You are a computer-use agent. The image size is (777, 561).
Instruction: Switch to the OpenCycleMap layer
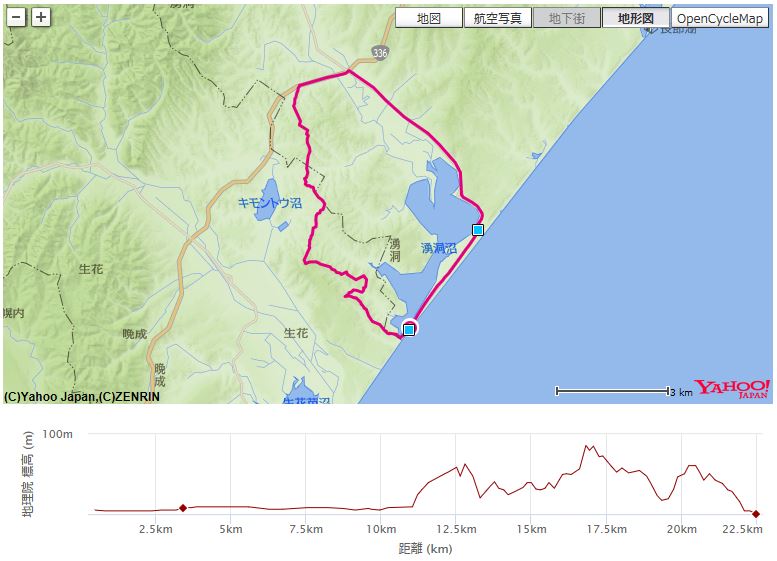(x=720, y=18)
